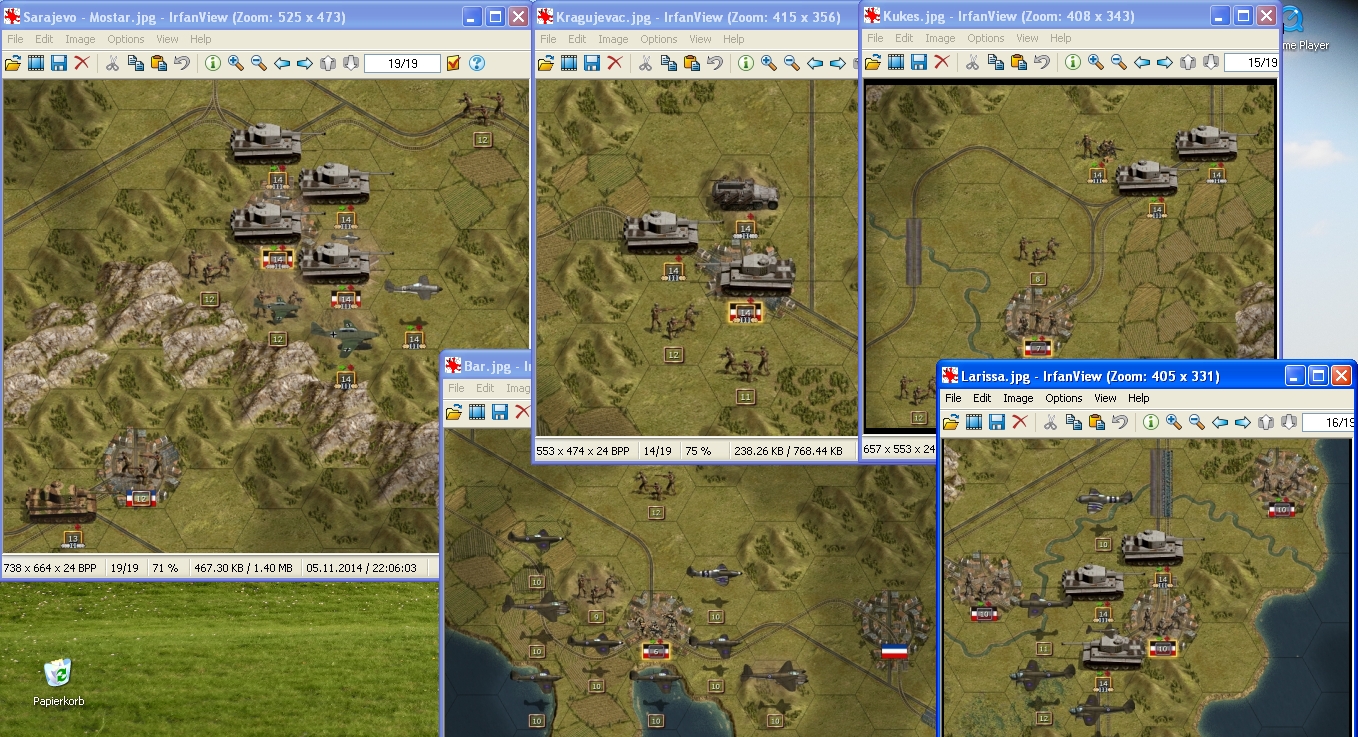The width and height of the screenshot is (1358, 737).
Task: Information icon in Larissa window
Action: 1151,422
